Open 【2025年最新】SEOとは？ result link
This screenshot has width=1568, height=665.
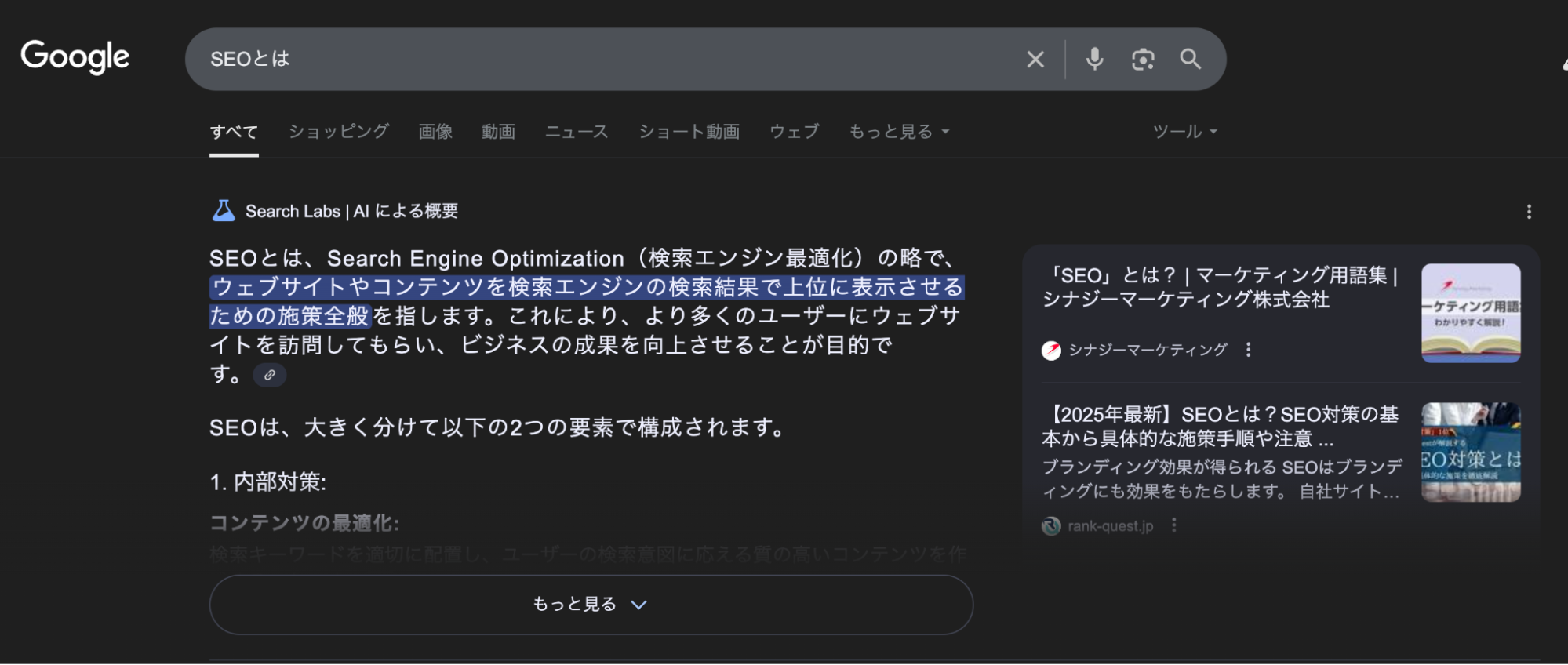1221,426
